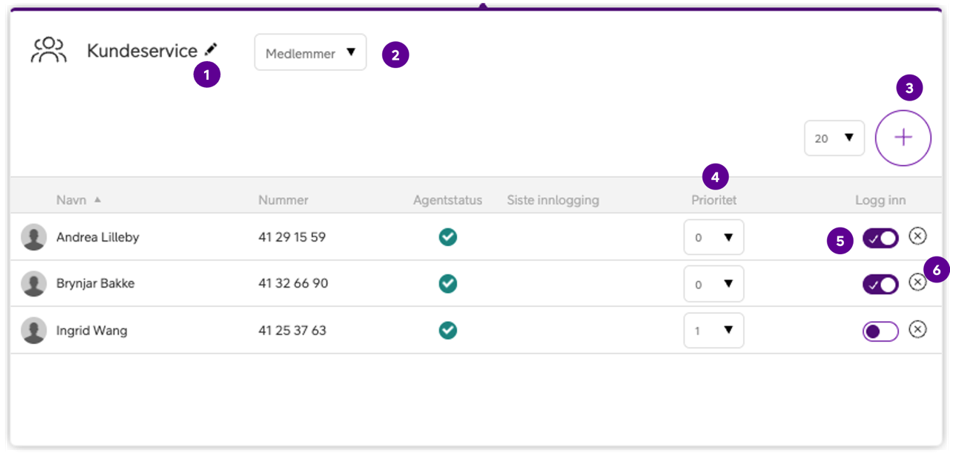Select the name Ingrid Wang
Viewport: 954px width, 457px height.
point(92,331)
